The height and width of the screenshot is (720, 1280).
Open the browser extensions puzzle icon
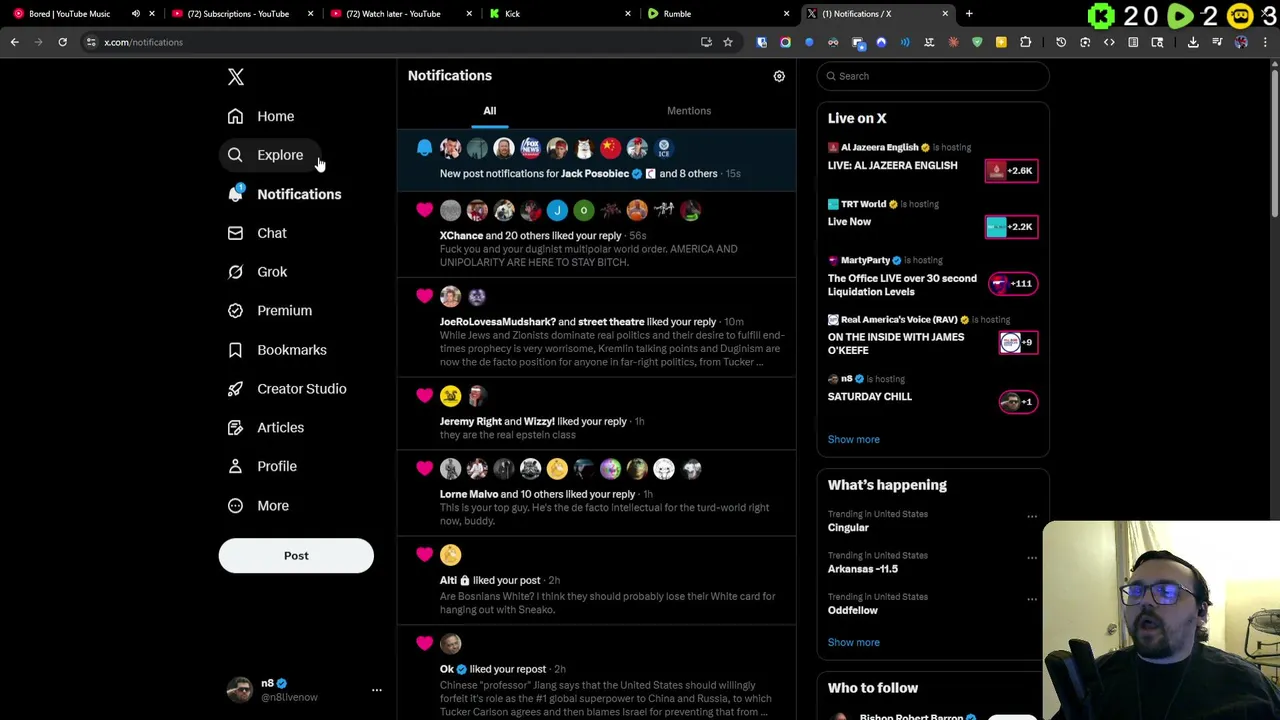pos(1025,42)
